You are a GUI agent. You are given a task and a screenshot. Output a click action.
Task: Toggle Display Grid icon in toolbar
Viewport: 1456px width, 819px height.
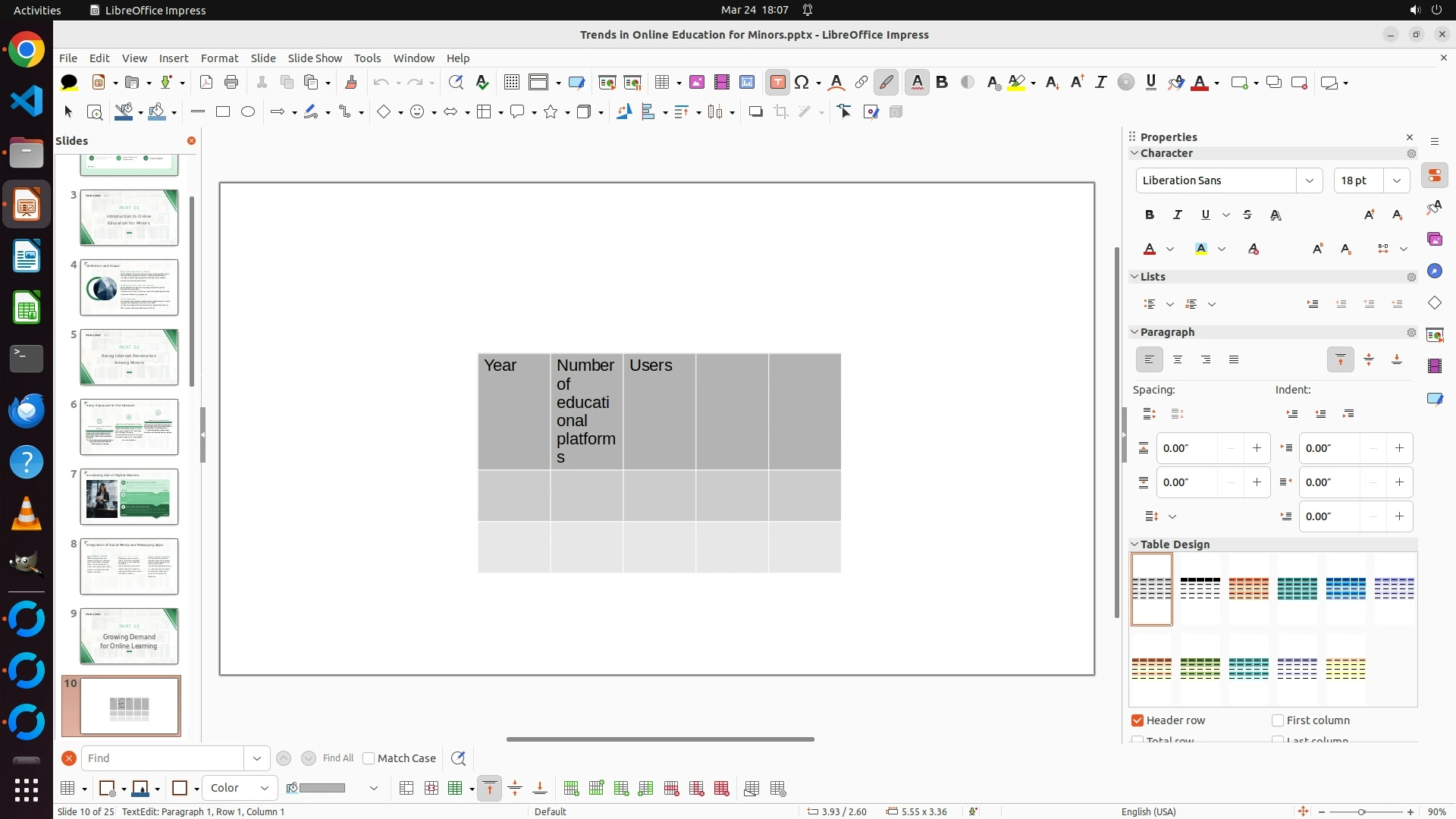click(512, 83)
